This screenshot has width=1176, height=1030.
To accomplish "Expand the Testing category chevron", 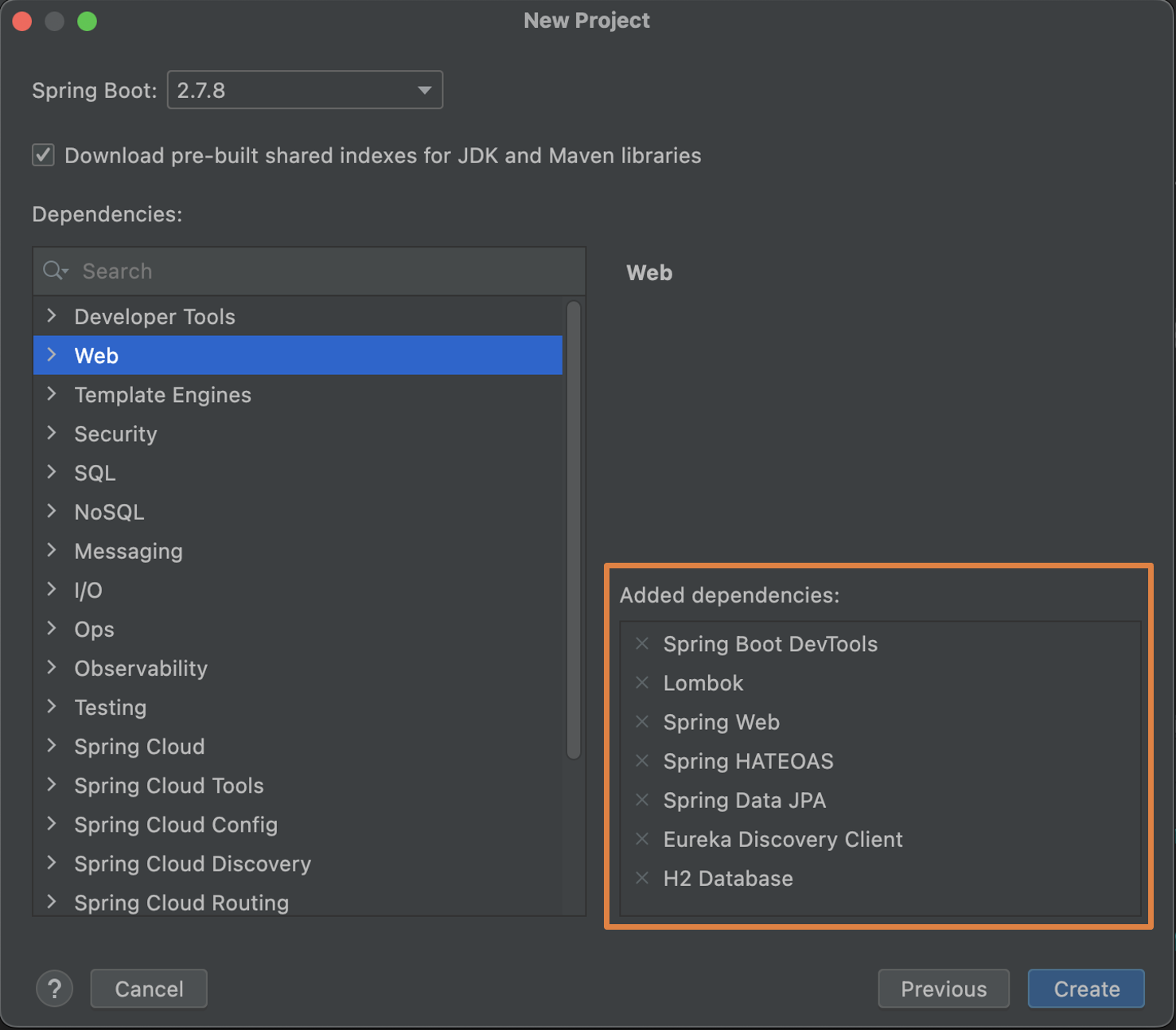I will [x=52, y=706].
